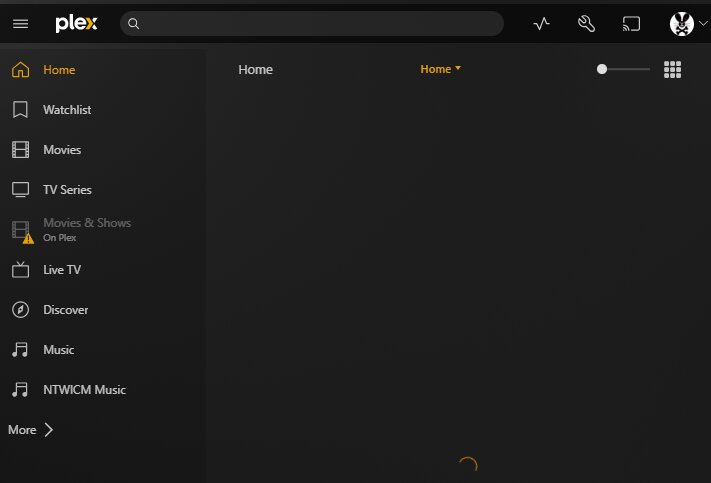This screenshot has width=711, height=483.
Task: Open the NTWICM Music library
Action: tap(84, 390)
